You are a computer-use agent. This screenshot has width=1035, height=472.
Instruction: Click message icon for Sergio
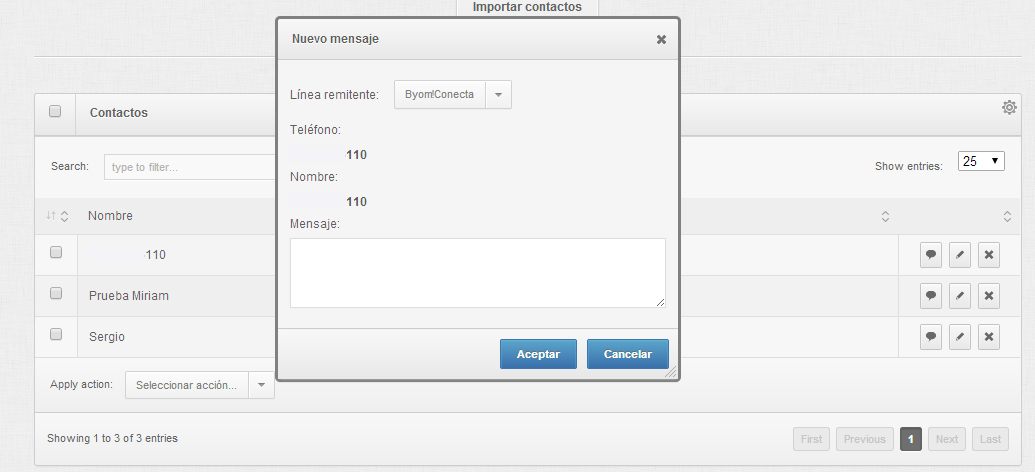pos(931,337)
